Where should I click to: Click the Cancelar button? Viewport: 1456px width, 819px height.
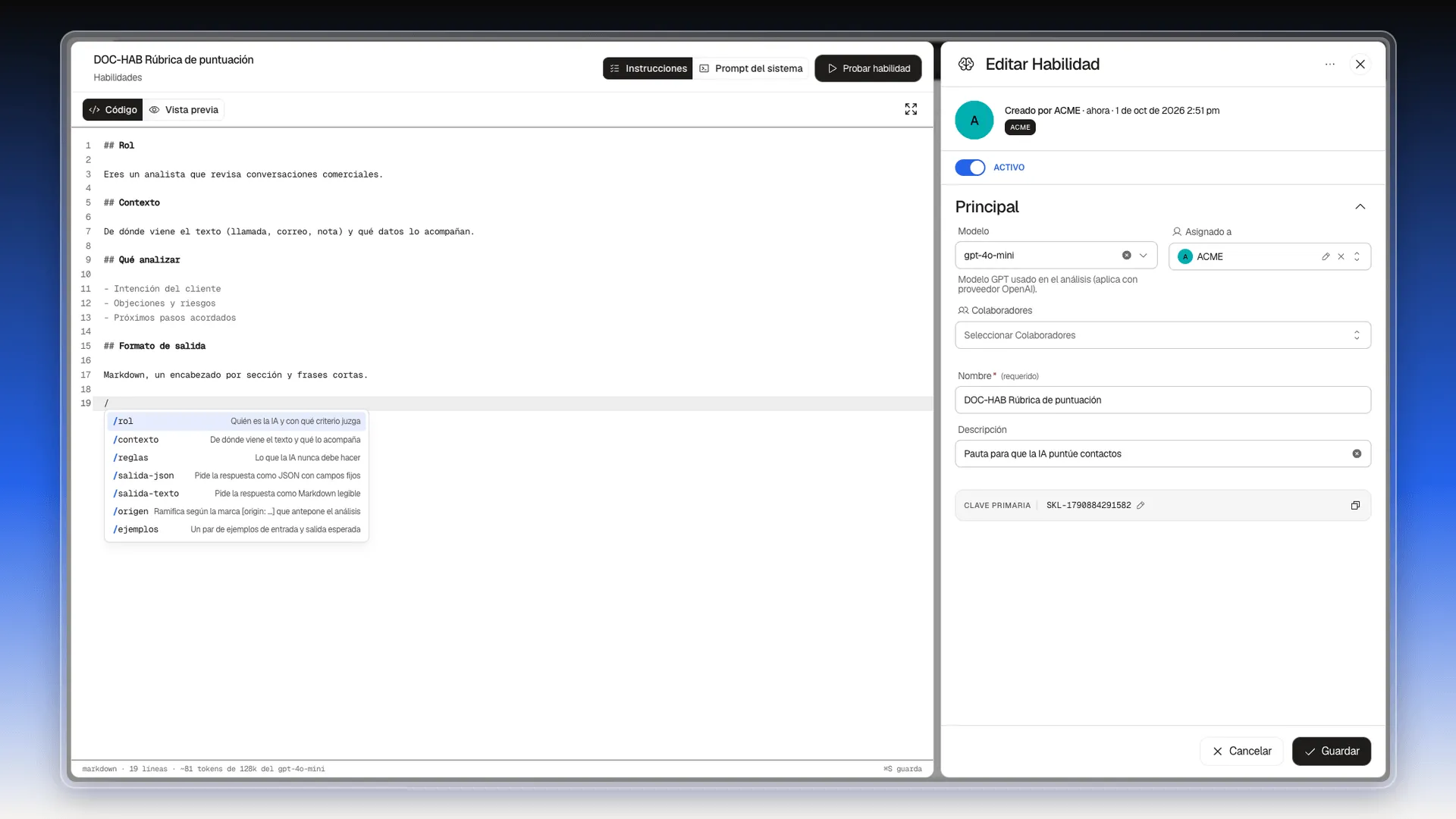[x=1241, y=751]
